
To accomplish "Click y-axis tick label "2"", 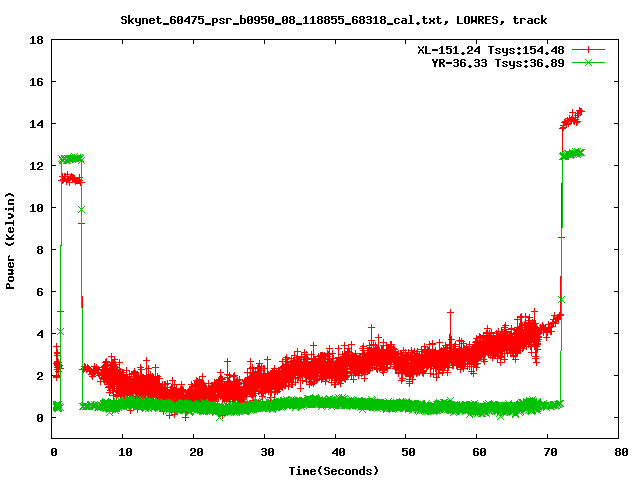I will pos(40,376).
